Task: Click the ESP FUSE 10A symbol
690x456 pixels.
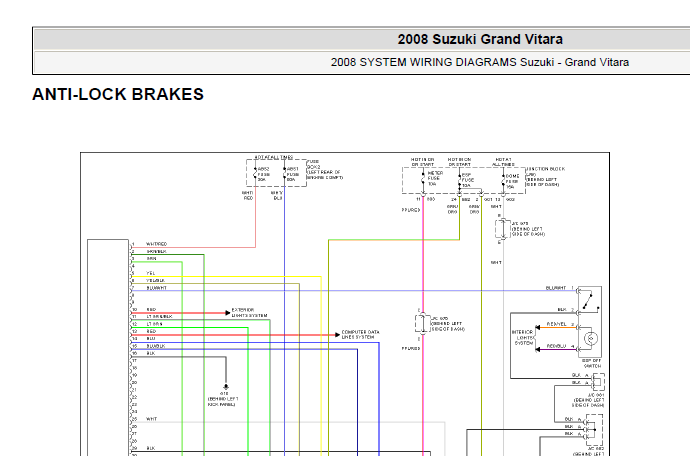Action: click(459, 180)
